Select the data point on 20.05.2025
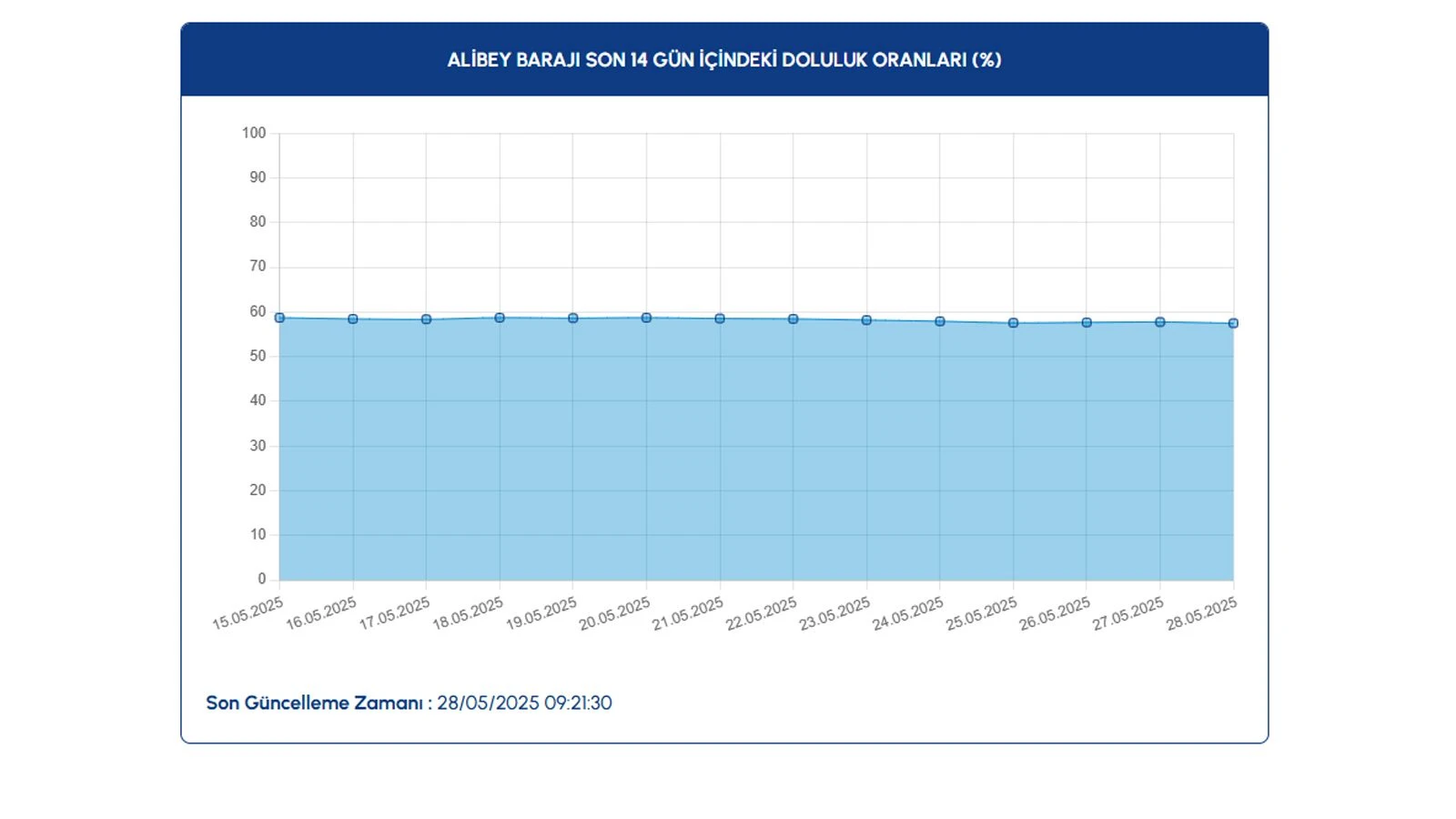The height and width of the screenshot is (819, 1456). pos(646,318)
